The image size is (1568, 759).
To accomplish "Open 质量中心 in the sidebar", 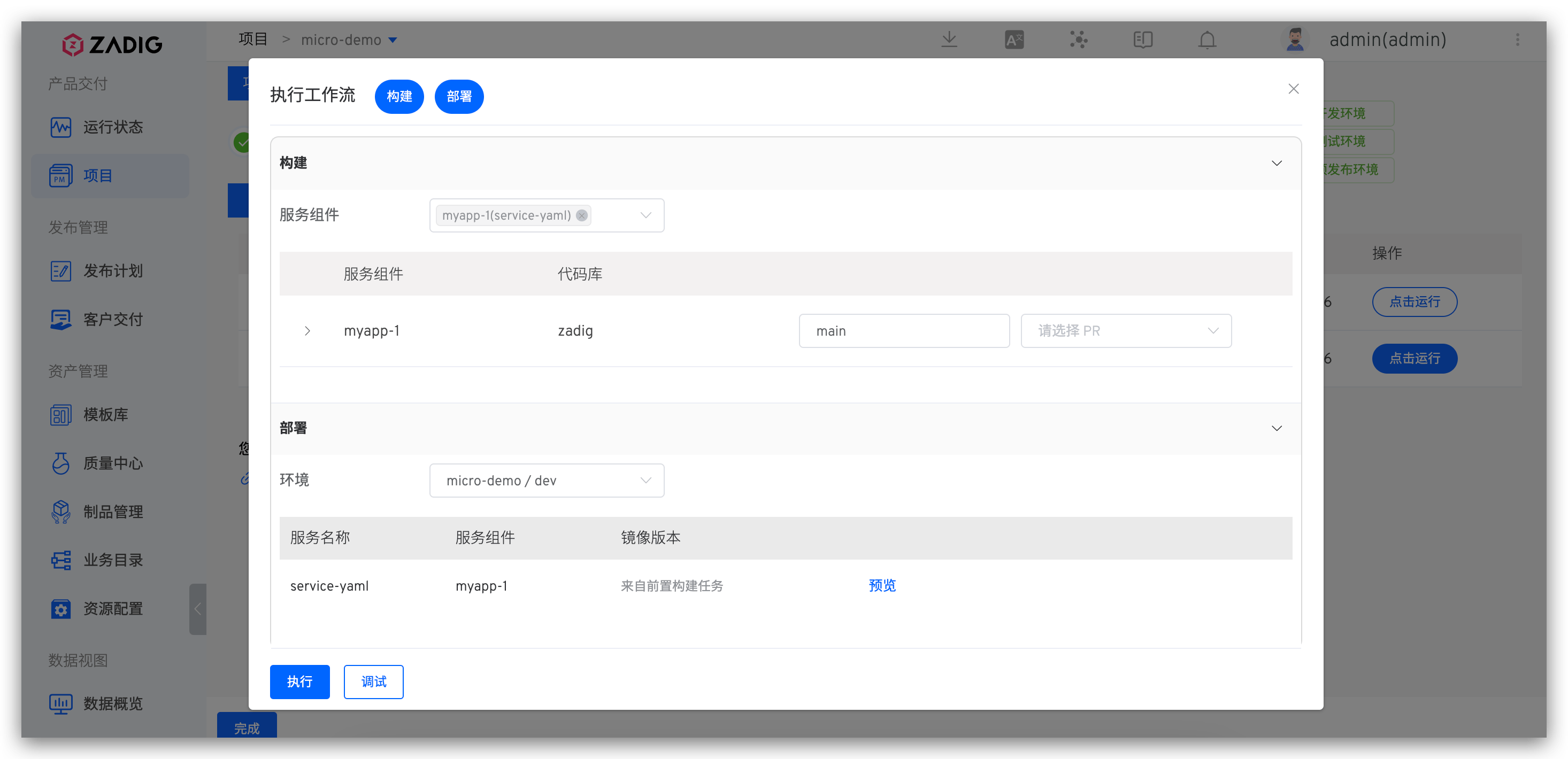I will pos(113,463).
